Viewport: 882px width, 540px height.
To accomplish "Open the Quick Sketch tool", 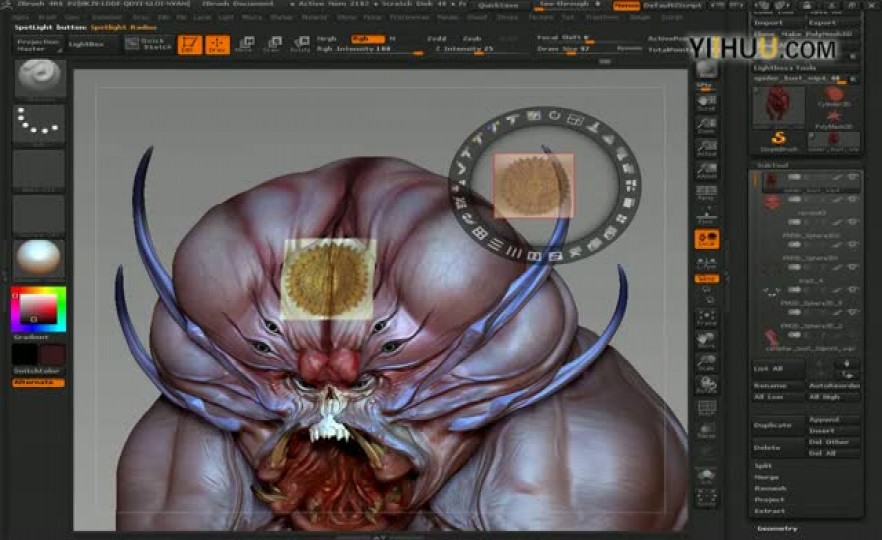I will coord(148,44).
